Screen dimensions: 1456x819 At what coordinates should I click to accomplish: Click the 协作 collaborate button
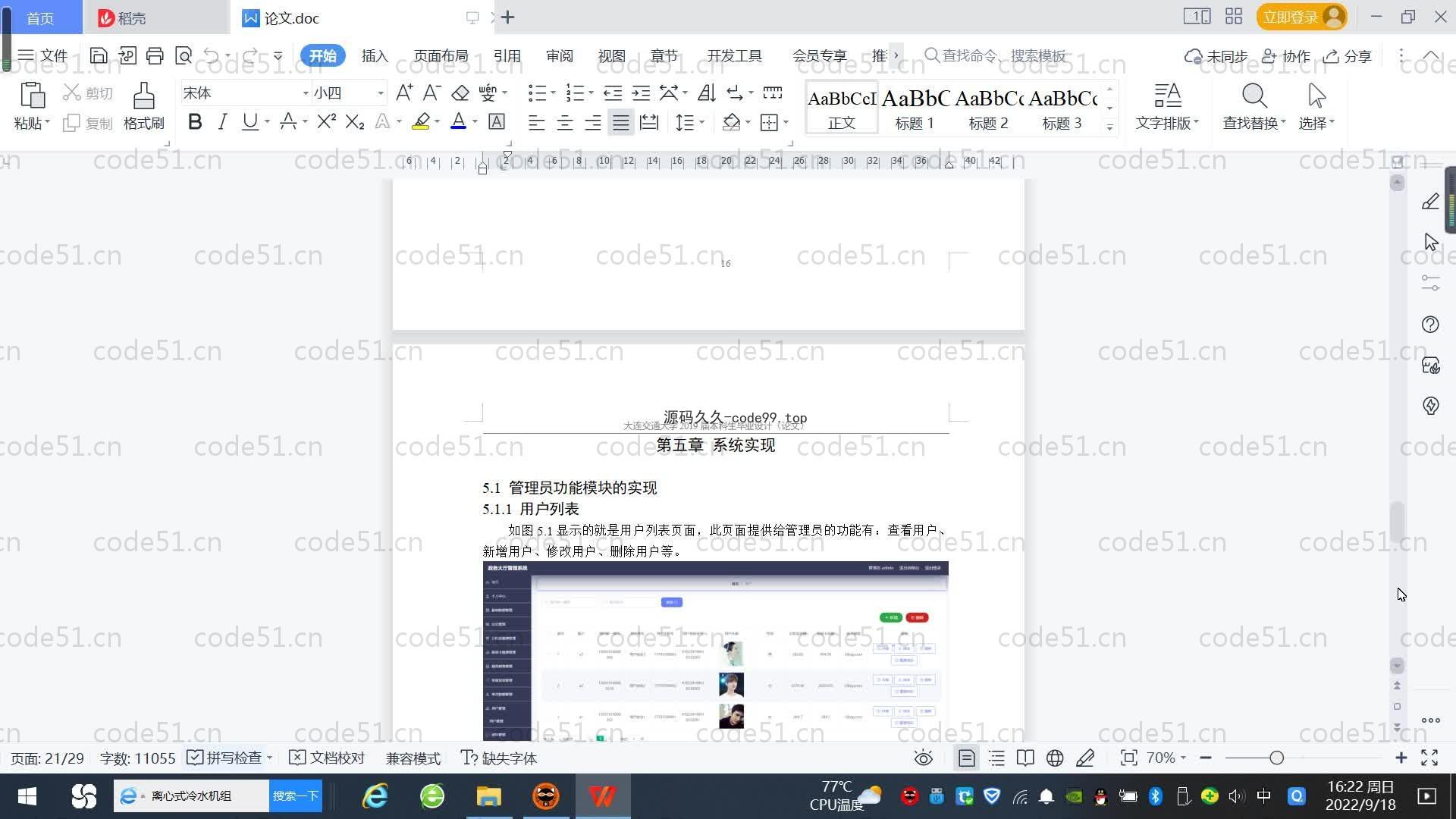tap(1286, 56)
